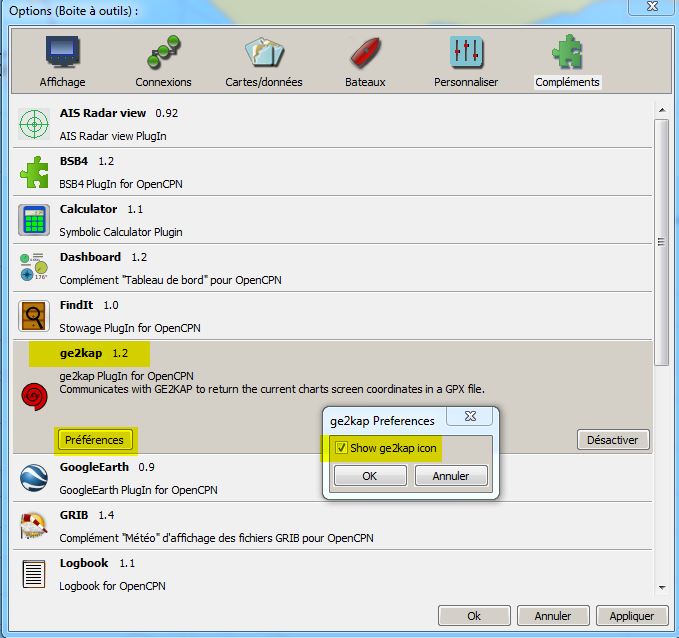
Task: Click the plugin list scroll up arrow
Action: 662,110
